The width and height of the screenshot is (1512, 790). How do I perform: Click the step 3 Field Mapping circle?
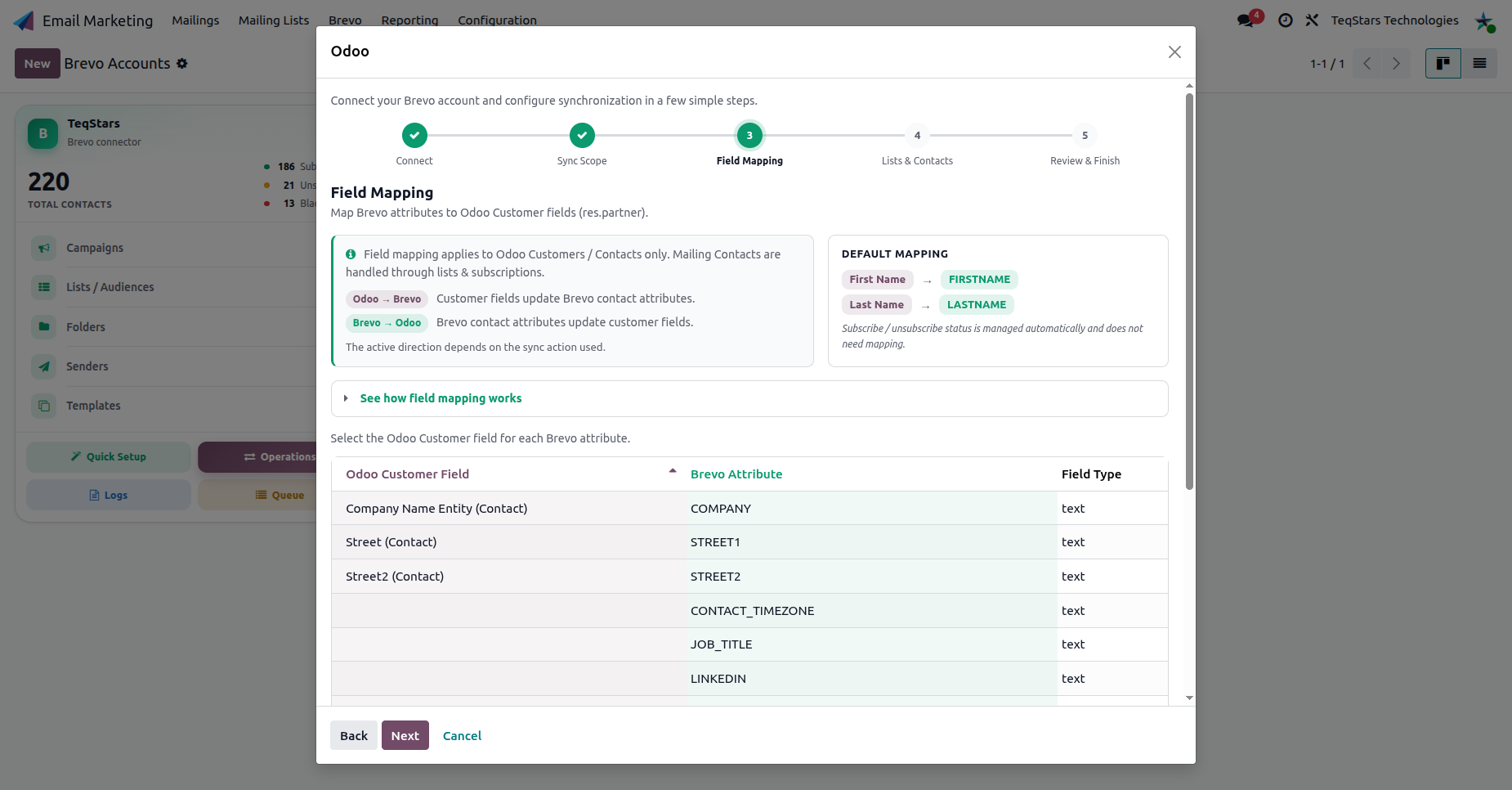coord(749,135)
